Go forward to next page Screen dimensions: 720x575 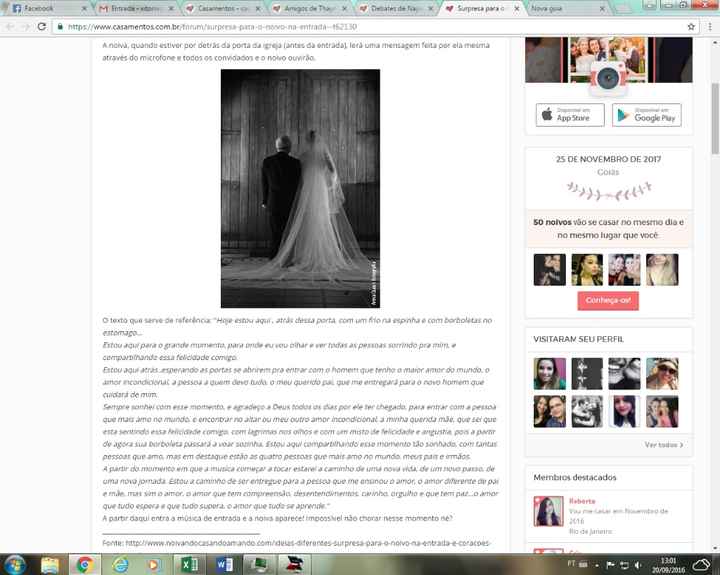coord(26,27)
